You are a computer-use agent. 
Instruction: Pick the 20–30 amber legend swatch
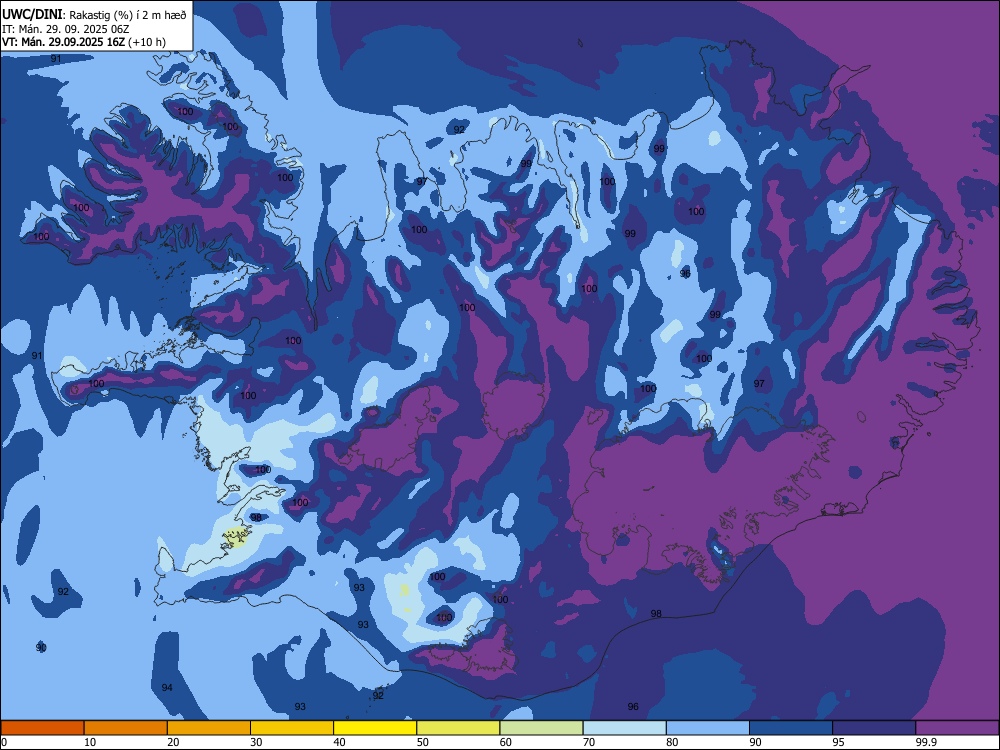click(209, 728)
